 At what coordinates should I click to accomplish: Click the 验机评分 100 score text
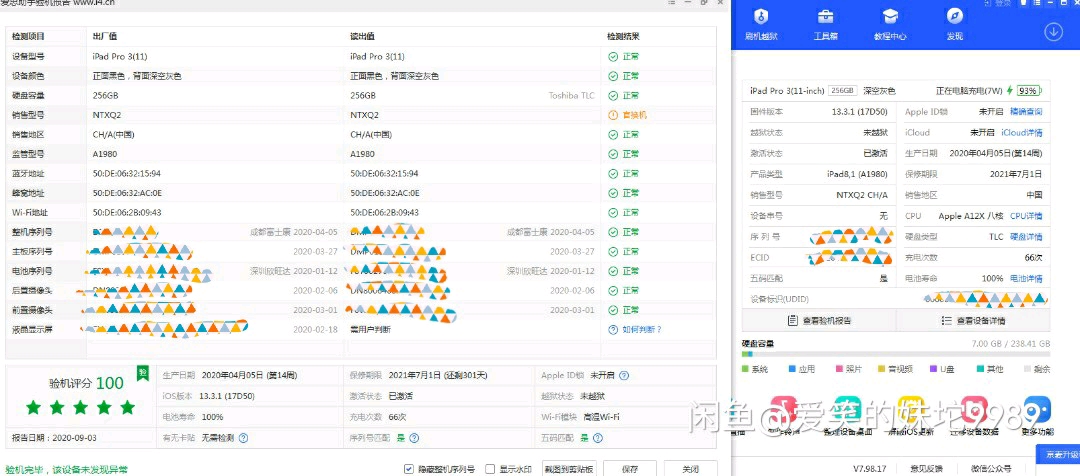(86, 383)
